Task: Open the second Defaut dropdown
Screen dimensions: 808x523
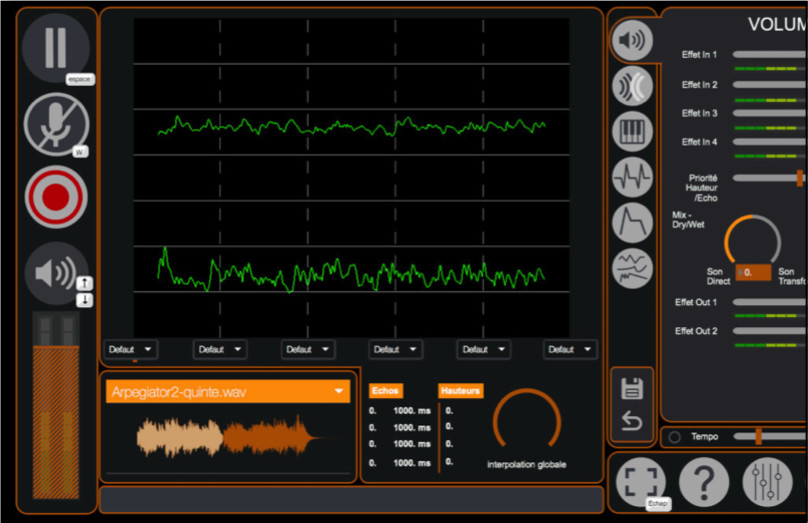Action: pos(220,349)
